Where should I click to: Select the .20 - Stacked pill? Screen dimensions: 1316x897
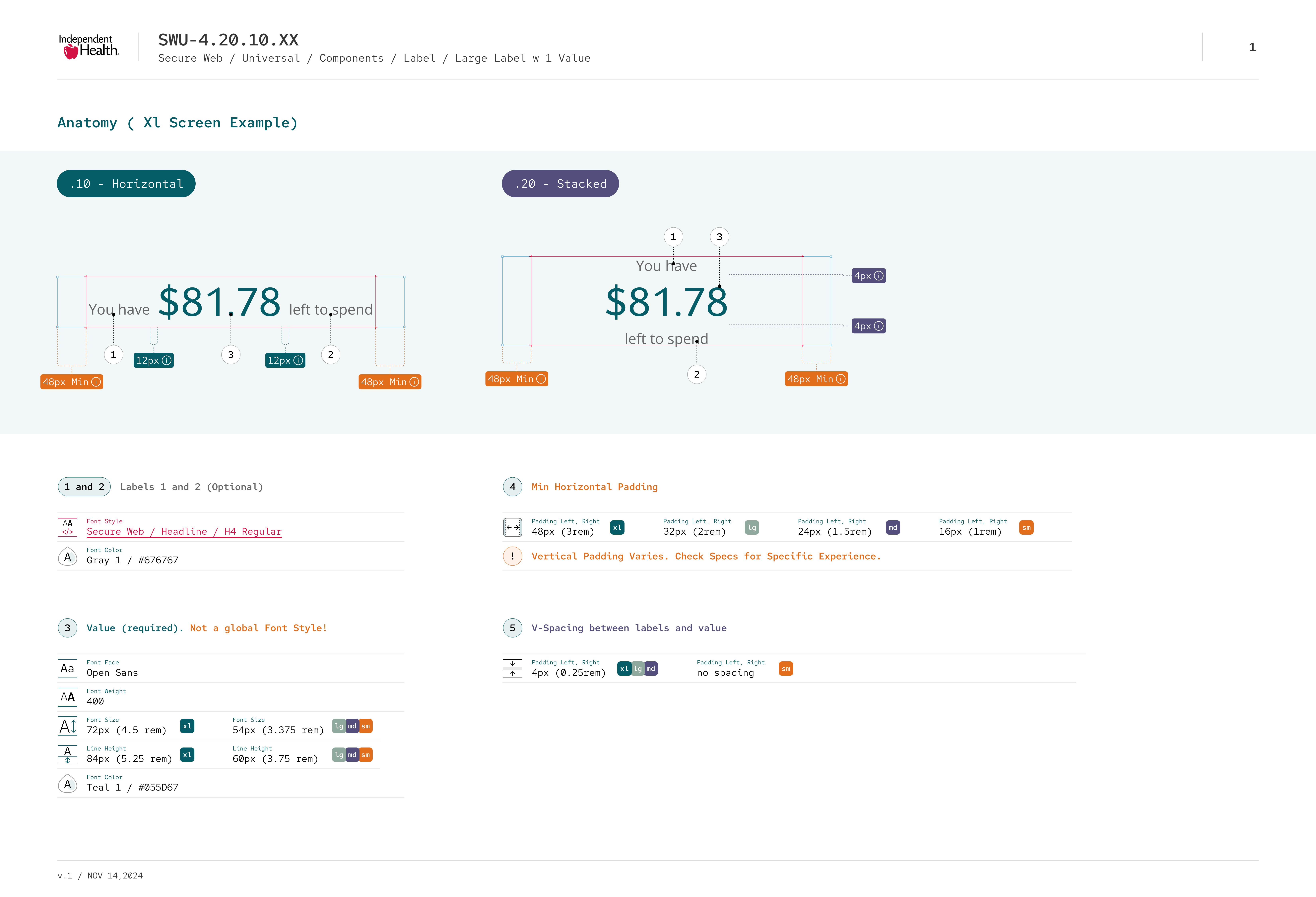tap(560, 184)
